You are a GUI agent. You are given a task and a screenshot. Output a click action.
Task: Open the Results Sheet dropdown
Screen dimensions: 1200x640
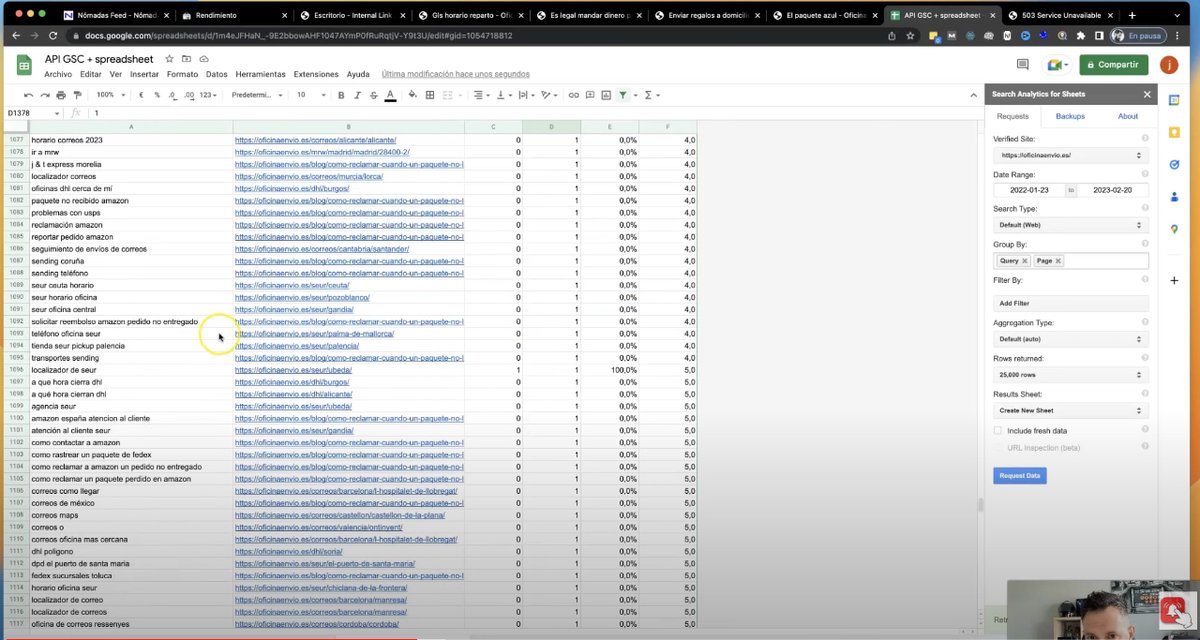coord(1070,410)
